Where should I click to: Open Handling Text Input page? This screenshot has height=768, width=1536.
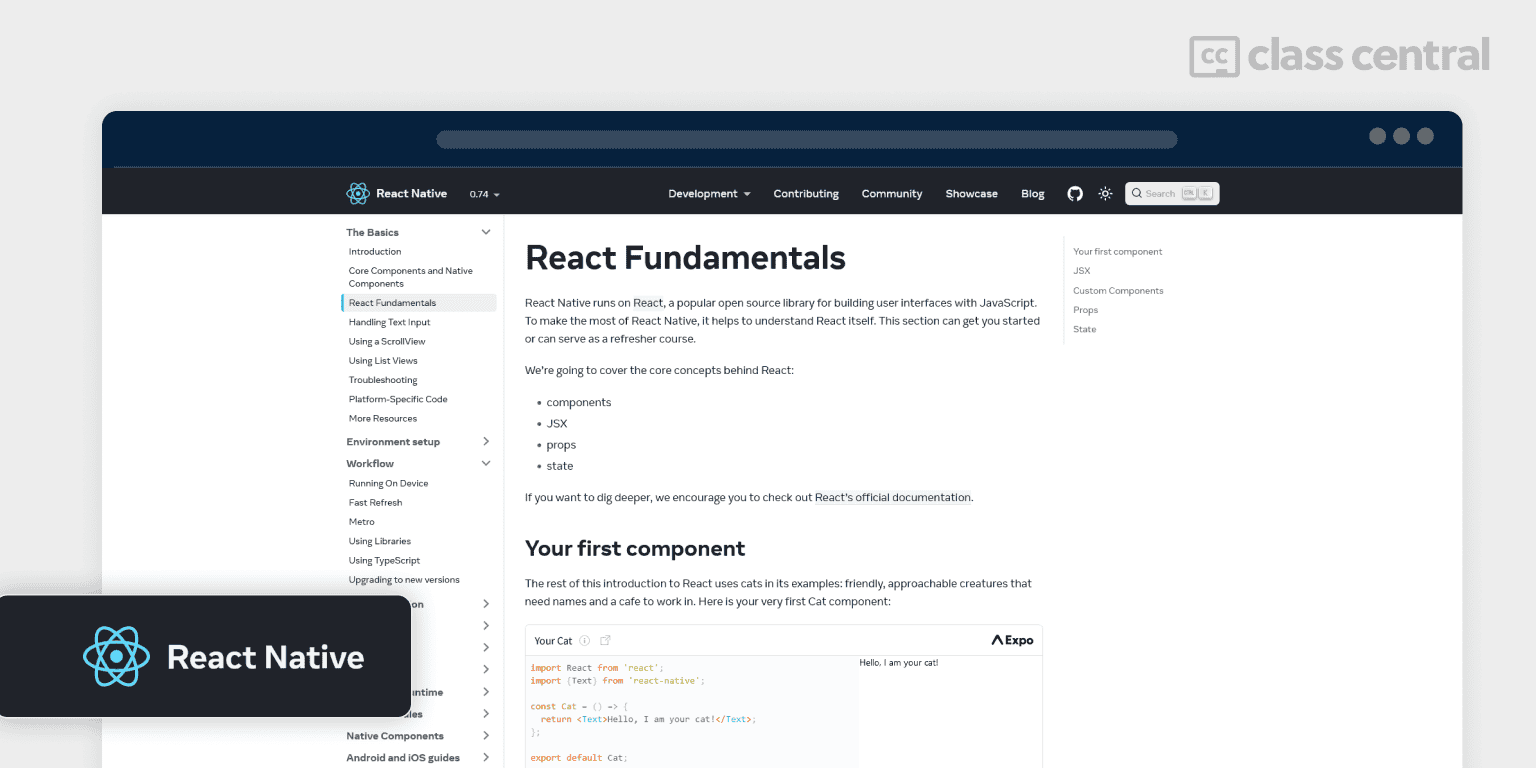(x=389, y=322)
